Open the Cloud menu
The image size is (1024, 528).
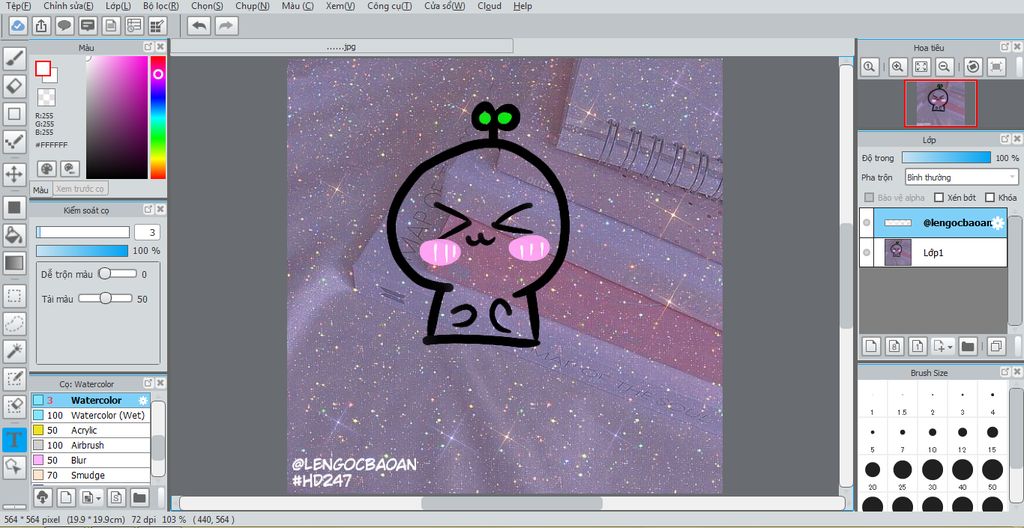pyautogui.click(x=489, y=6)
